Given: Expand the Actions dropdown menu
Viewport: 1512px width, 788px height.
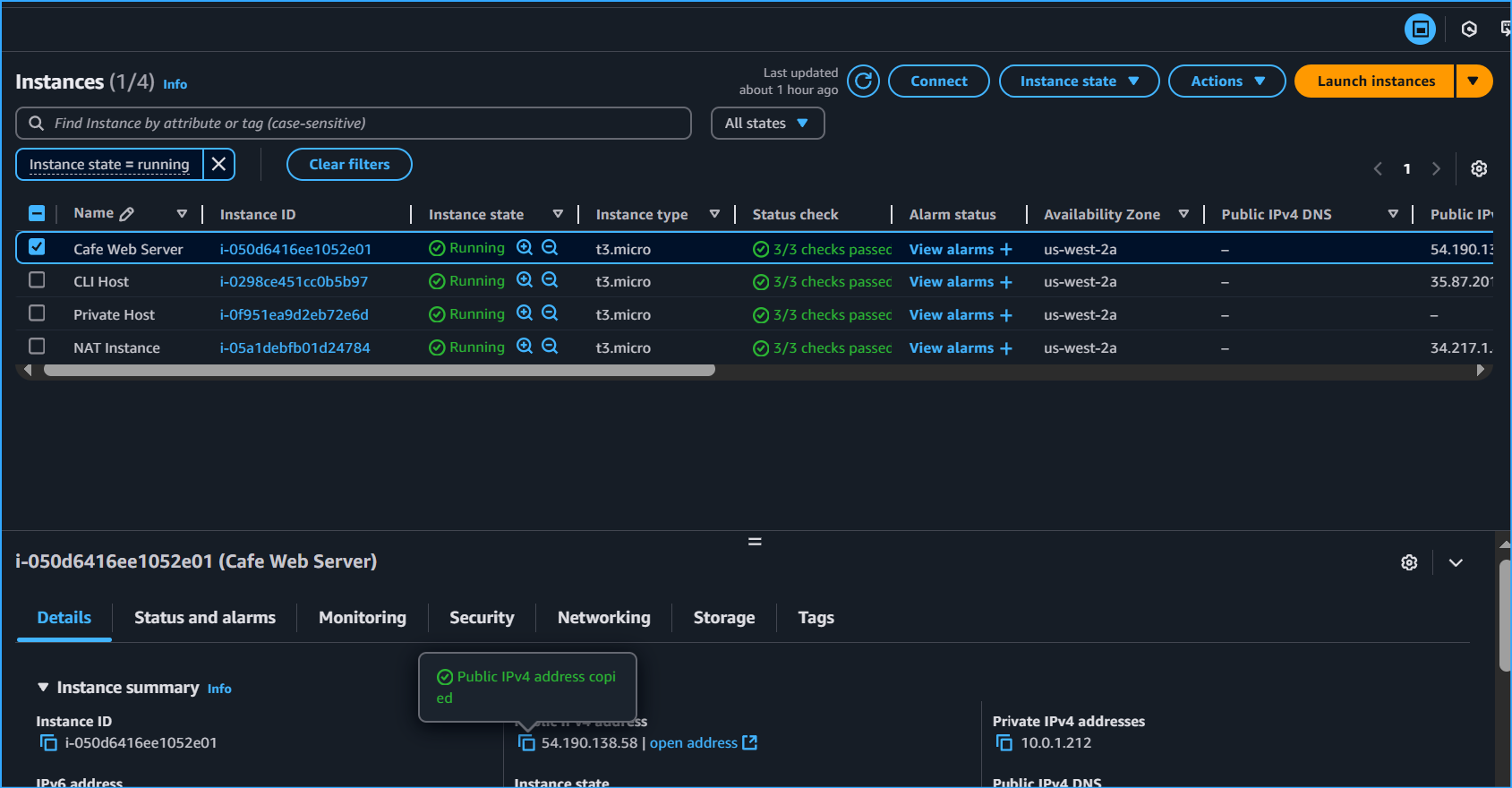Looking at the screenshot, I should click(x=1226, y=81).
